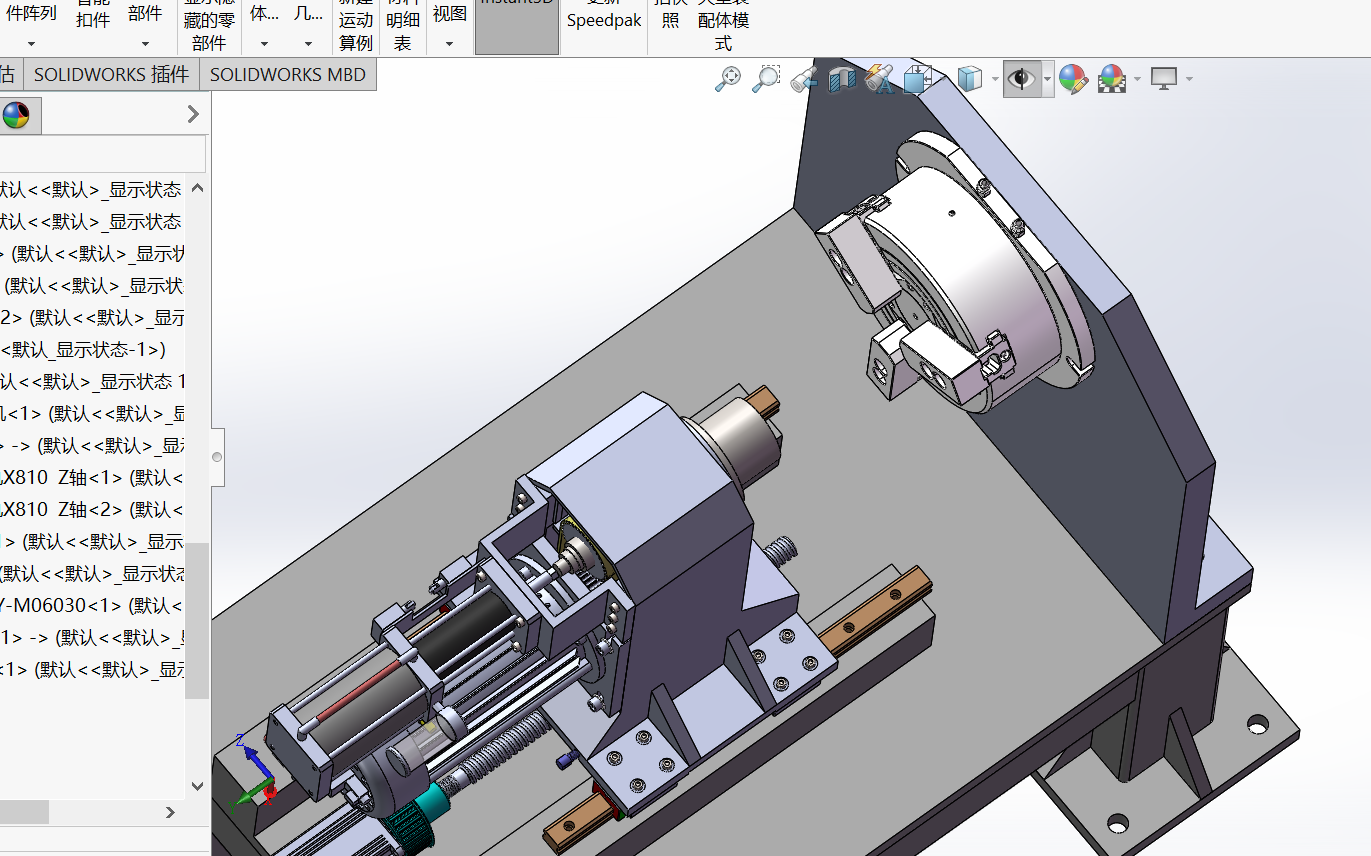Click the Display Style cube icon
The image size is (1371, 856).
[x=968, y=78]
